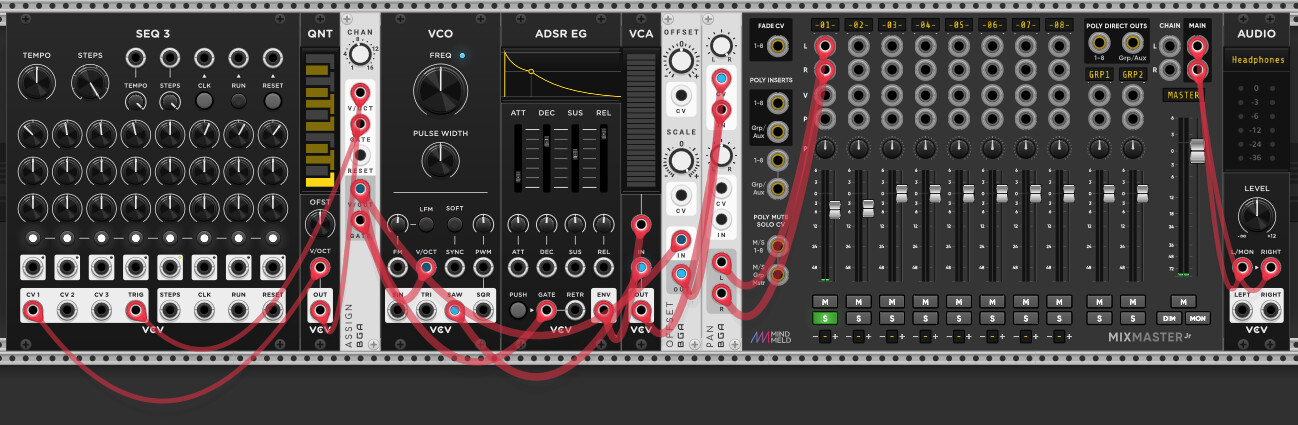Open the MASTER label menu
The width and height of the screenshot is (1298, 425).
[x=1183, y=95]
